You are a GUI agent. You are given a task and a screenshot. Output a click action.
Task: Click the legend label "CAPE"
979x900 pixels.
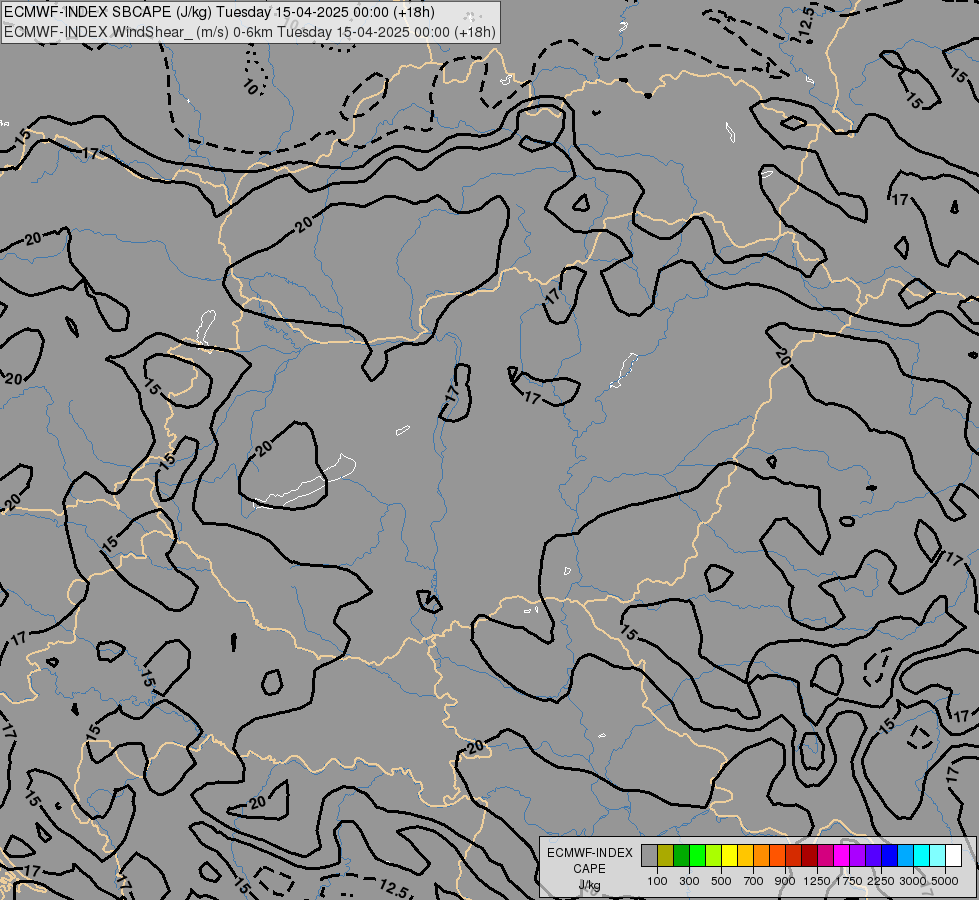click(x=589, y=869)
